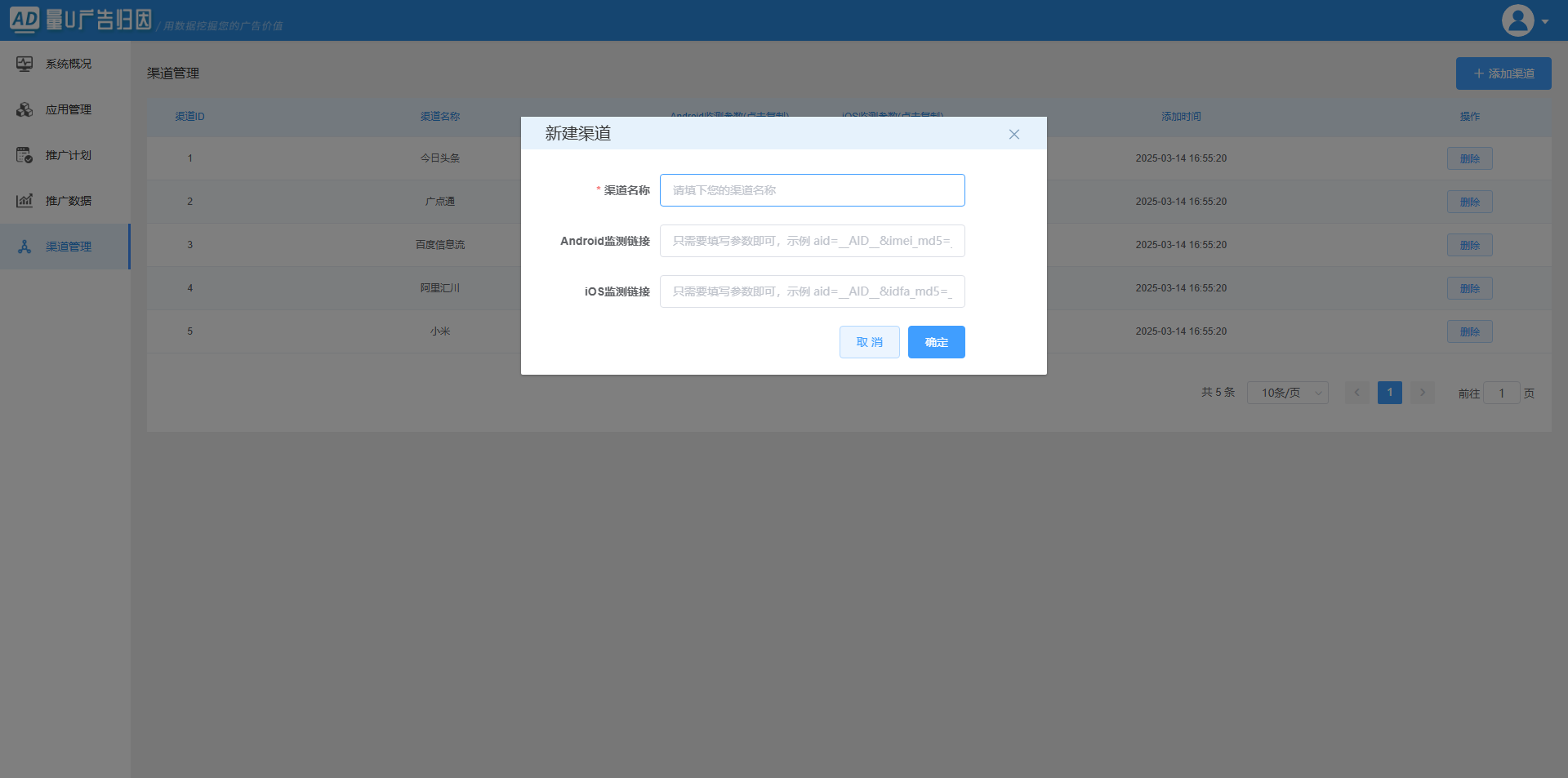Delete the 广点通 channel row
Viewport: 1568px width, 778px height.
pos(1470,202)
